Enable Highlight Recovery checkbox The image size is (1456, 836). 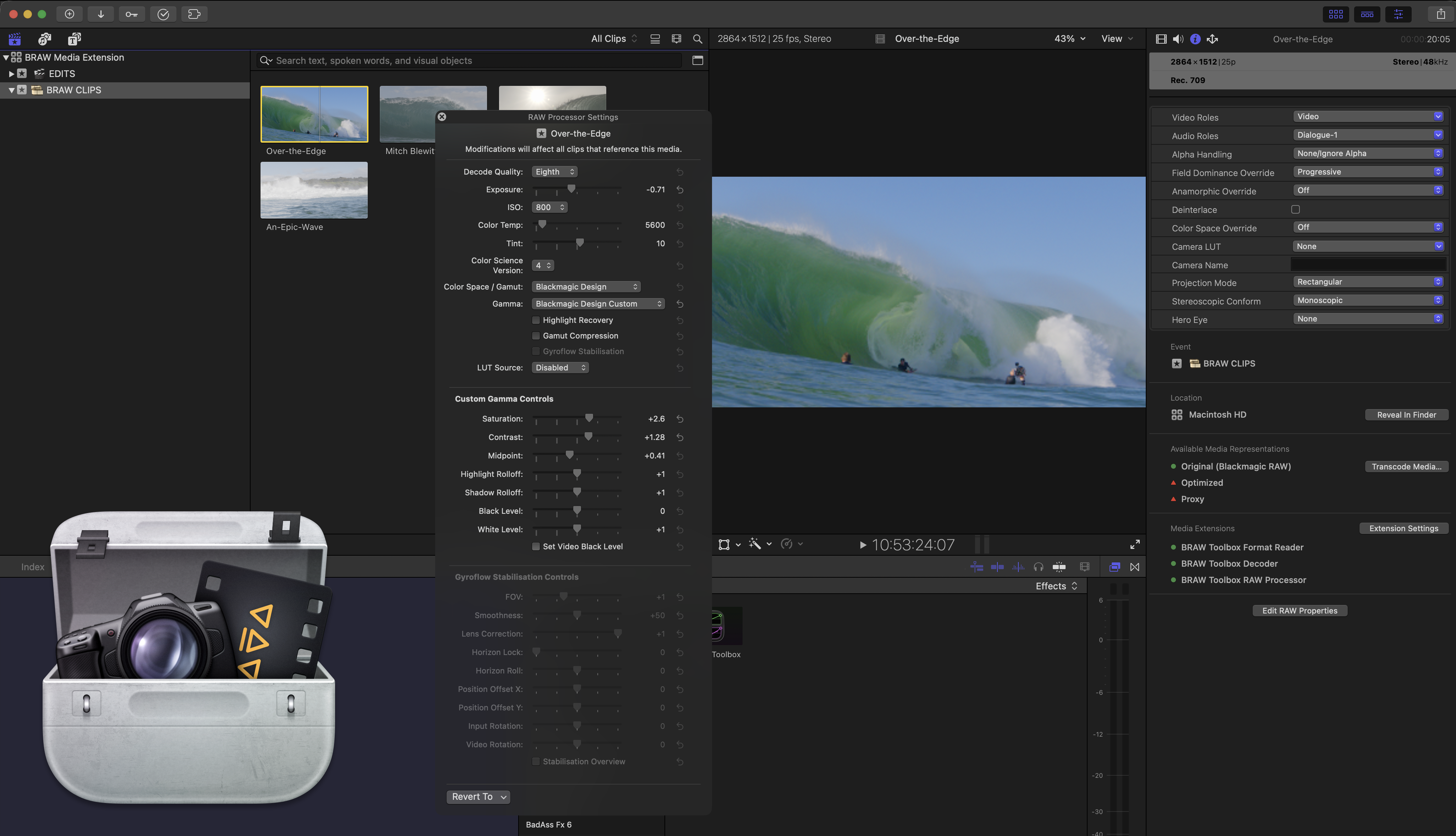click(536, 320)
